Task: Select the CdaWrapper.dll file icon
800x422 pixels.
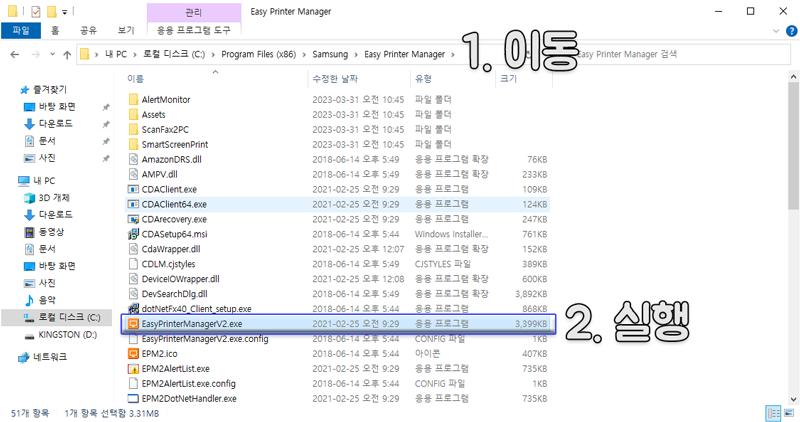Action: (x=133, y=249)
